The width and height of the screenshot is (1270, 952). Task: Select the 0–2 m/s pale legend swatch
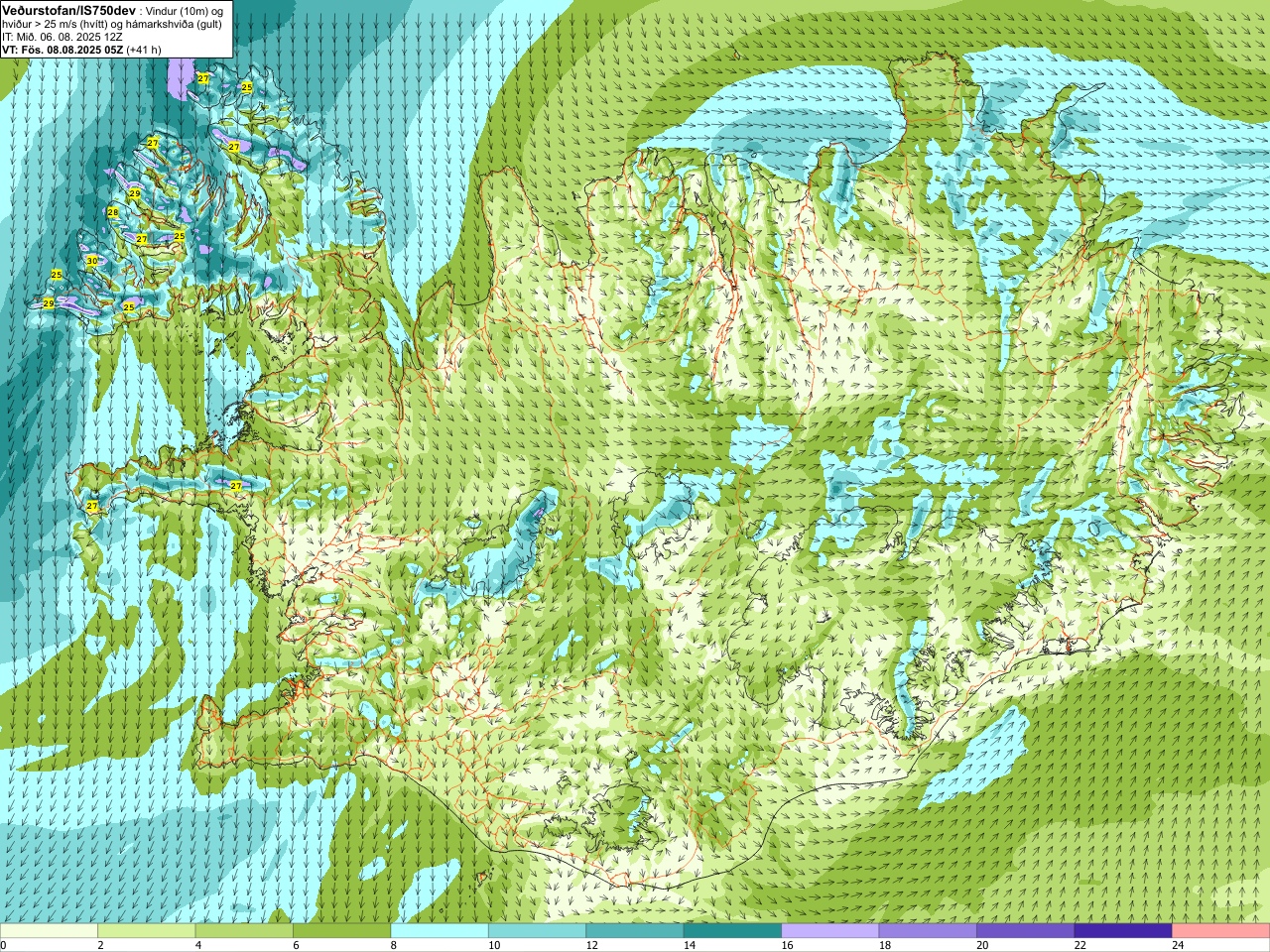click(x=49, y=930)
